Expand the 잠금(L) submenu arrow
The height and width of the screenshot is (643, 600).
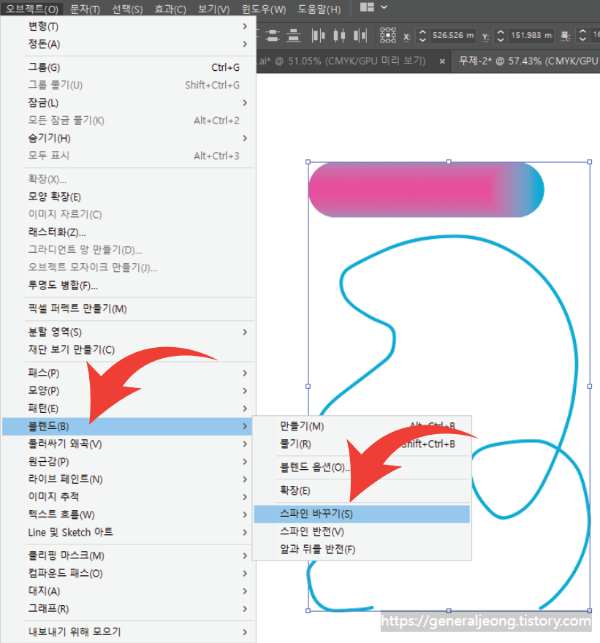click(x=245, y=103)
